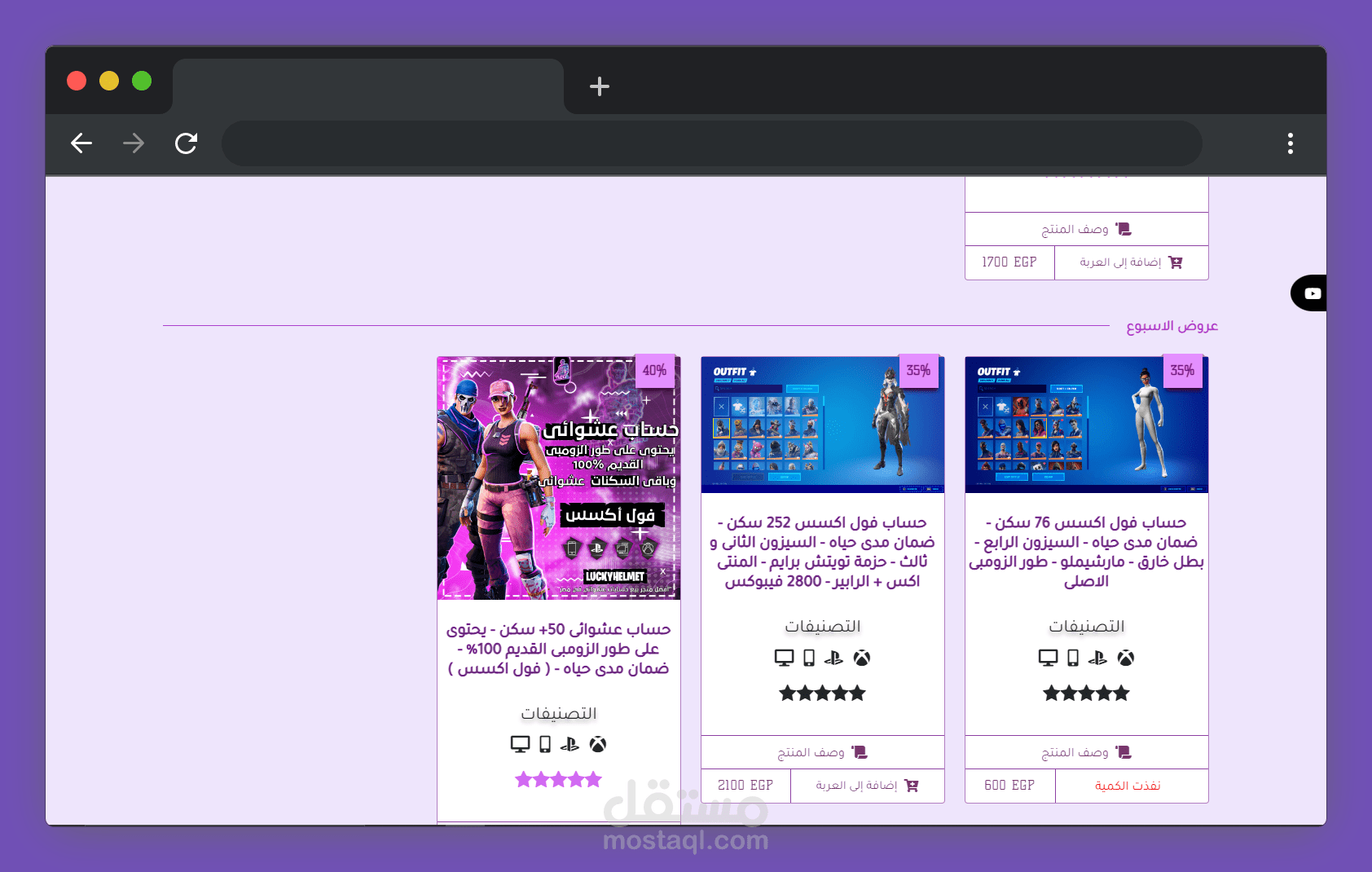Click purple star rating on random account card
The height and width of the screenshot is (872, 1372).
point(559,780)
